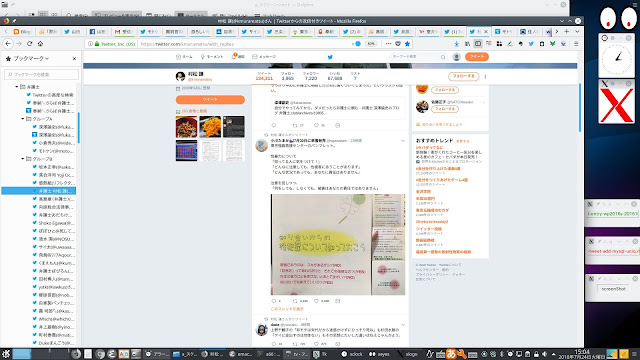The image size is (640, 360).
Task: Retweet the pamphlet tweet
Action: 295,301
